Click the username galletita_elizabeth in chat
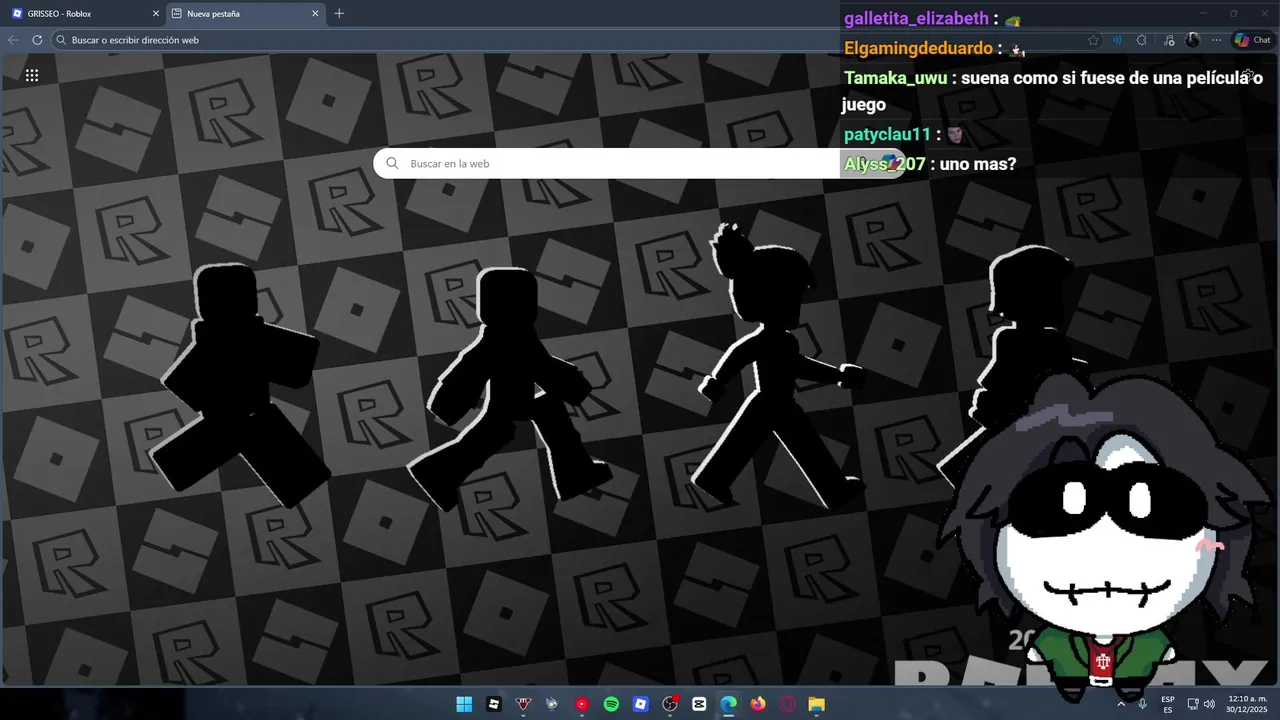1280x720 pixels. (916, 18)
